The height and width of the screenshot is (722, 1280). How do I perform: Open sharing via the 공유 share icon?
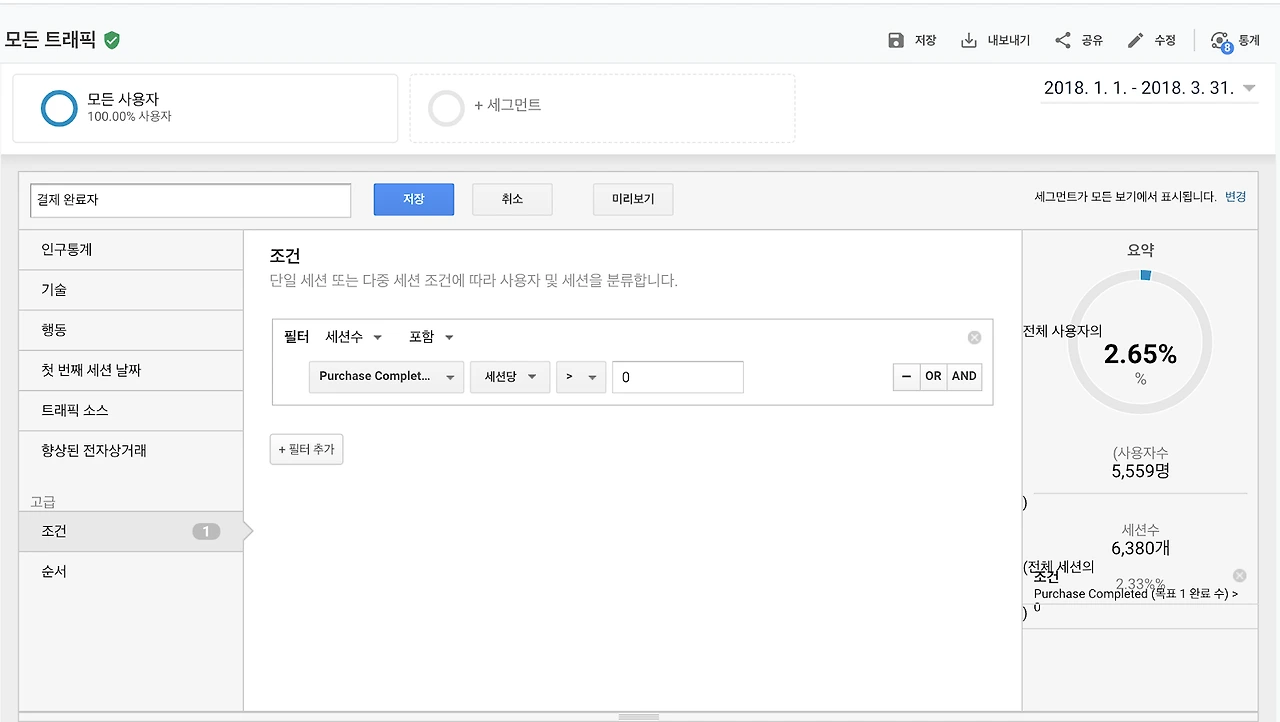point(1063,40)
